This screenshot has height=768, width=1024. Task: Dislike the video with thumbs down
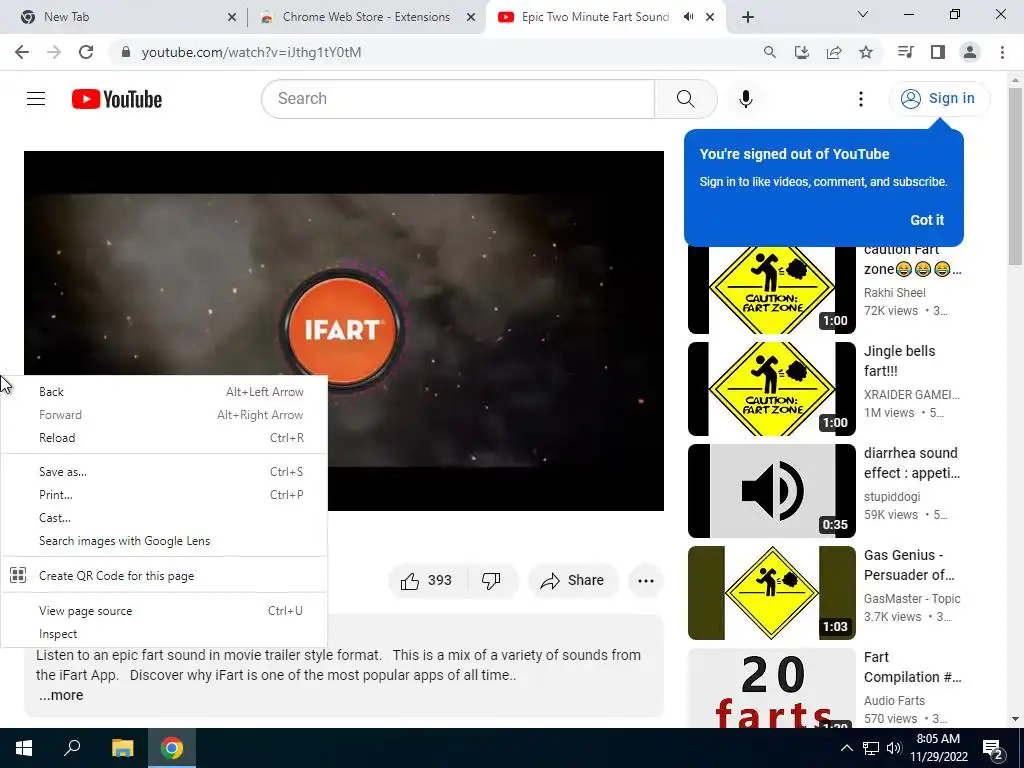pyautogui.click(x=491, y=581)
